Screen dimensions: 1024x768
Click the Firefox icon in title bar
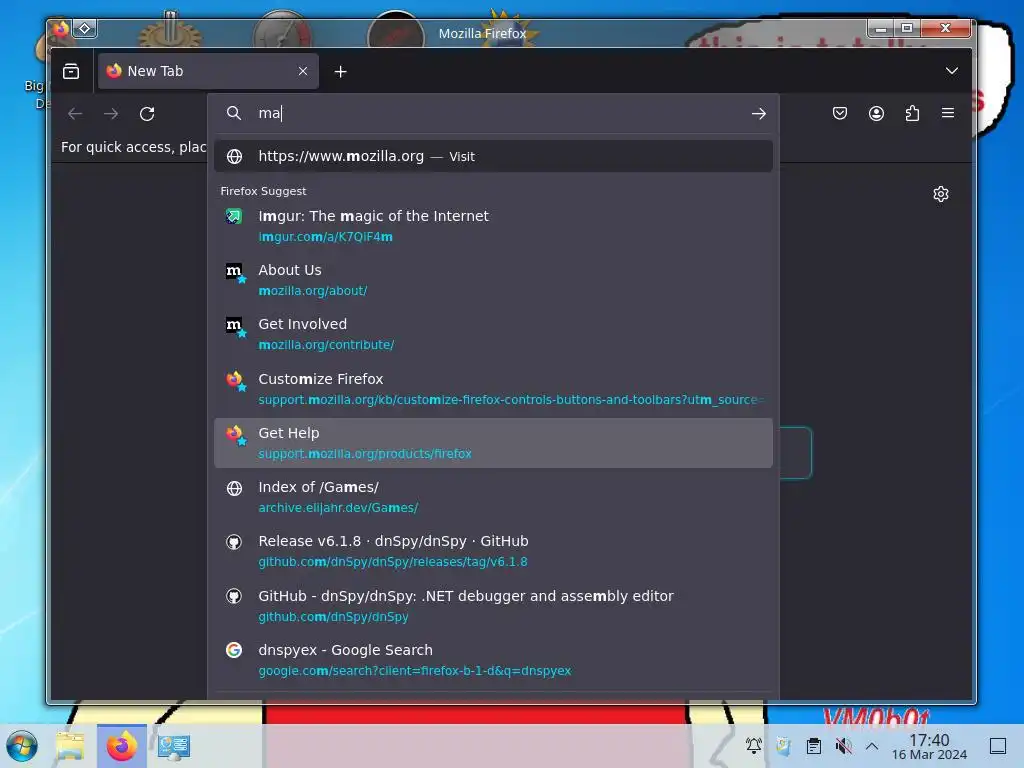(x=61, y=29)
